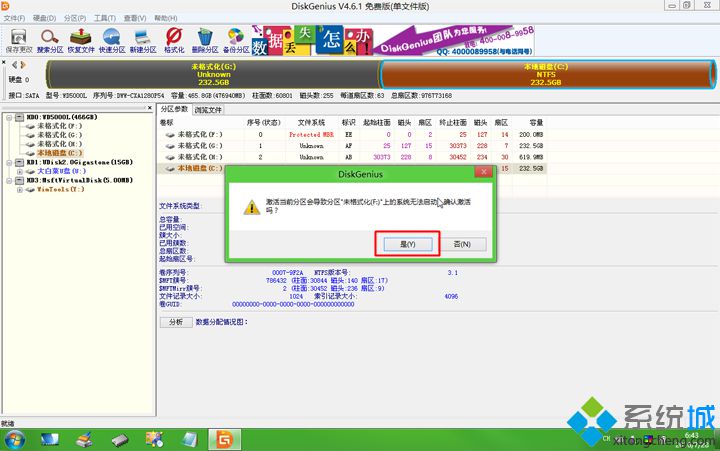Click the 序号(状态) column header

(x=264, y=123)
